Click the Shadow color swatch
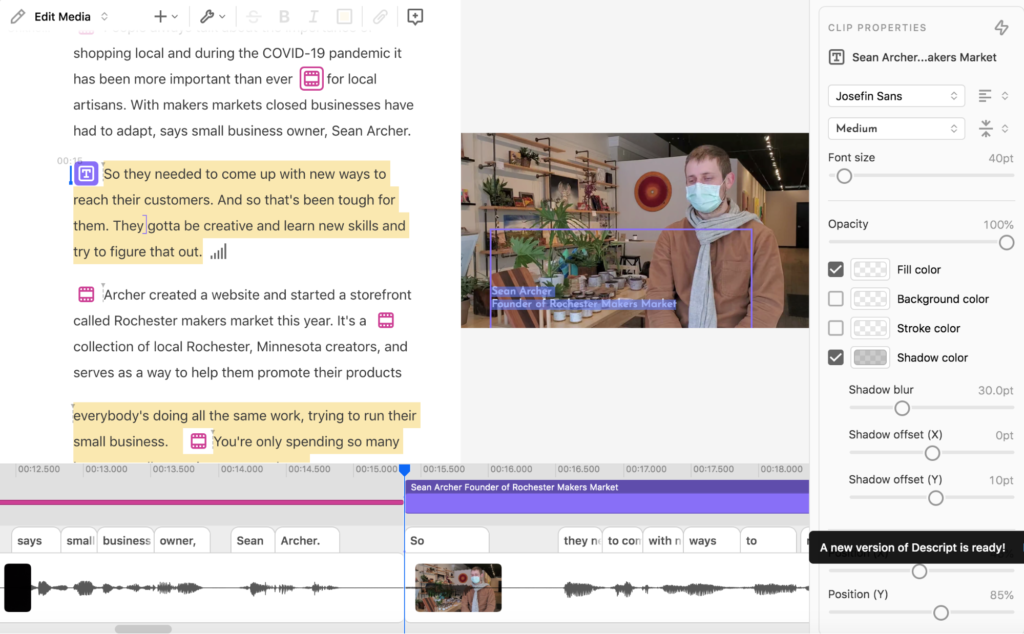The image size is (1024, 634). click(x=869, y=357)
